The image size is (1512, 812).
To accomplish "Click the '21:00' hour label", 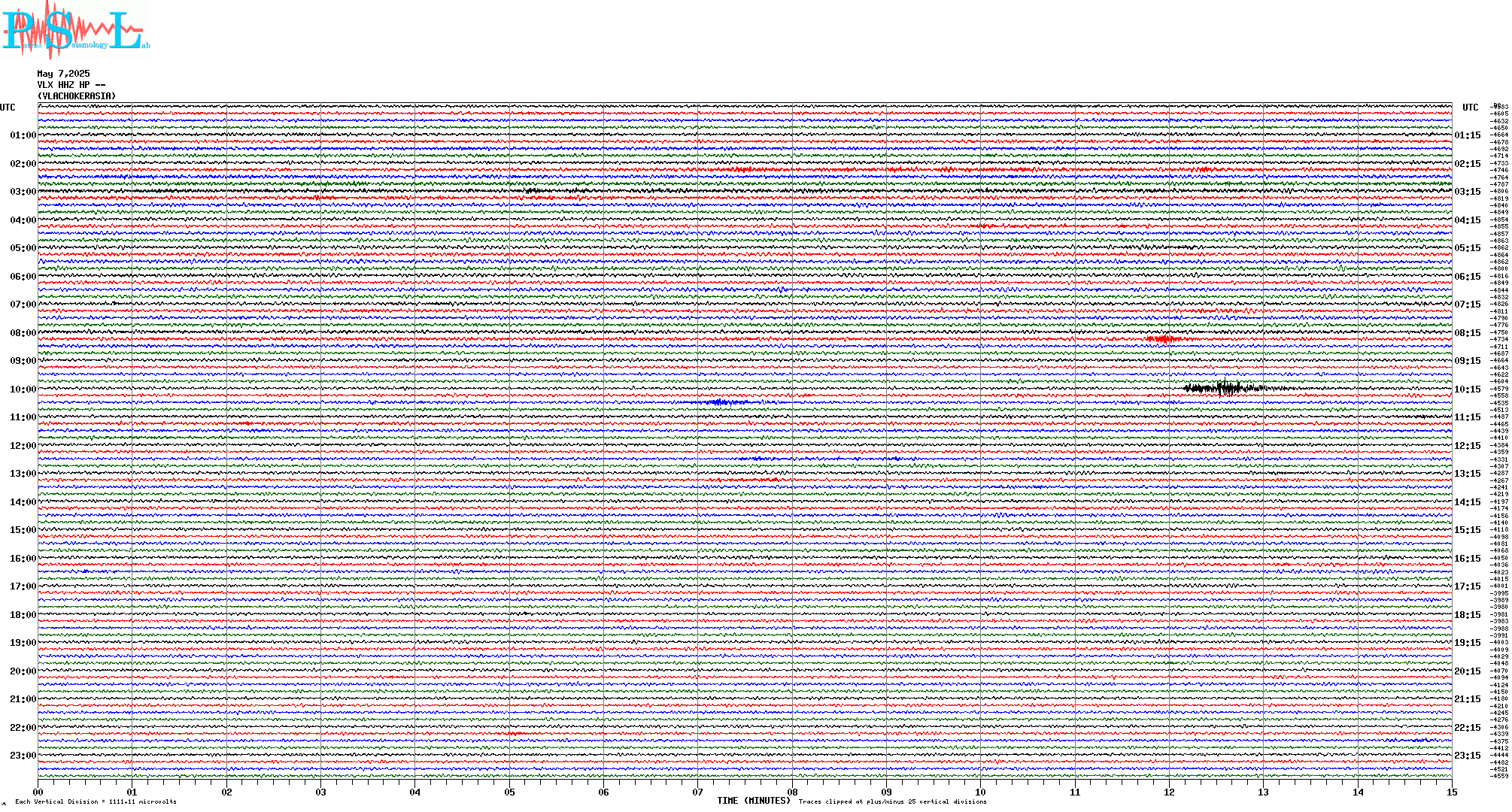I will pyautogui.click(x=23, y=699).
